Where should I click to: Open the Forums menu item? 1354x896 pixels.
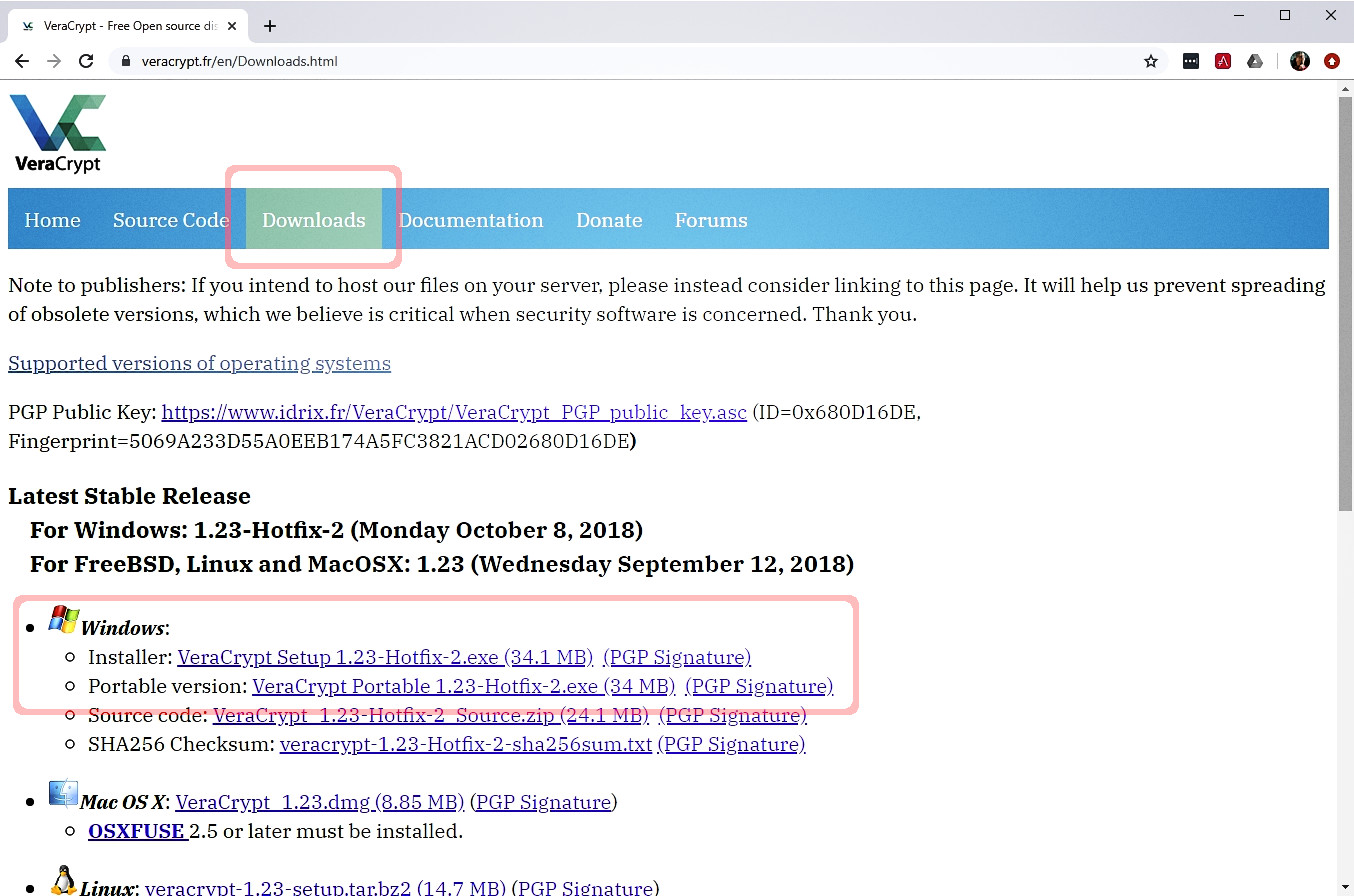711,220
